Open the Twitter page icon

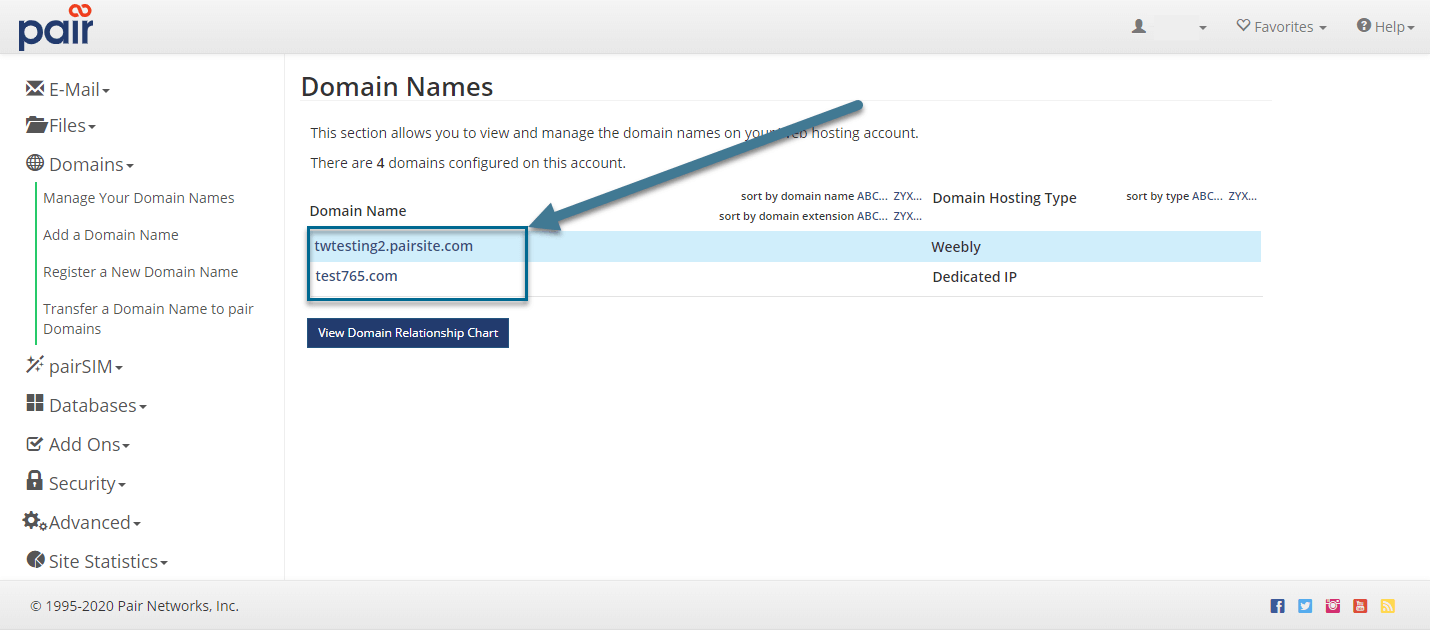coord(1305,606)
